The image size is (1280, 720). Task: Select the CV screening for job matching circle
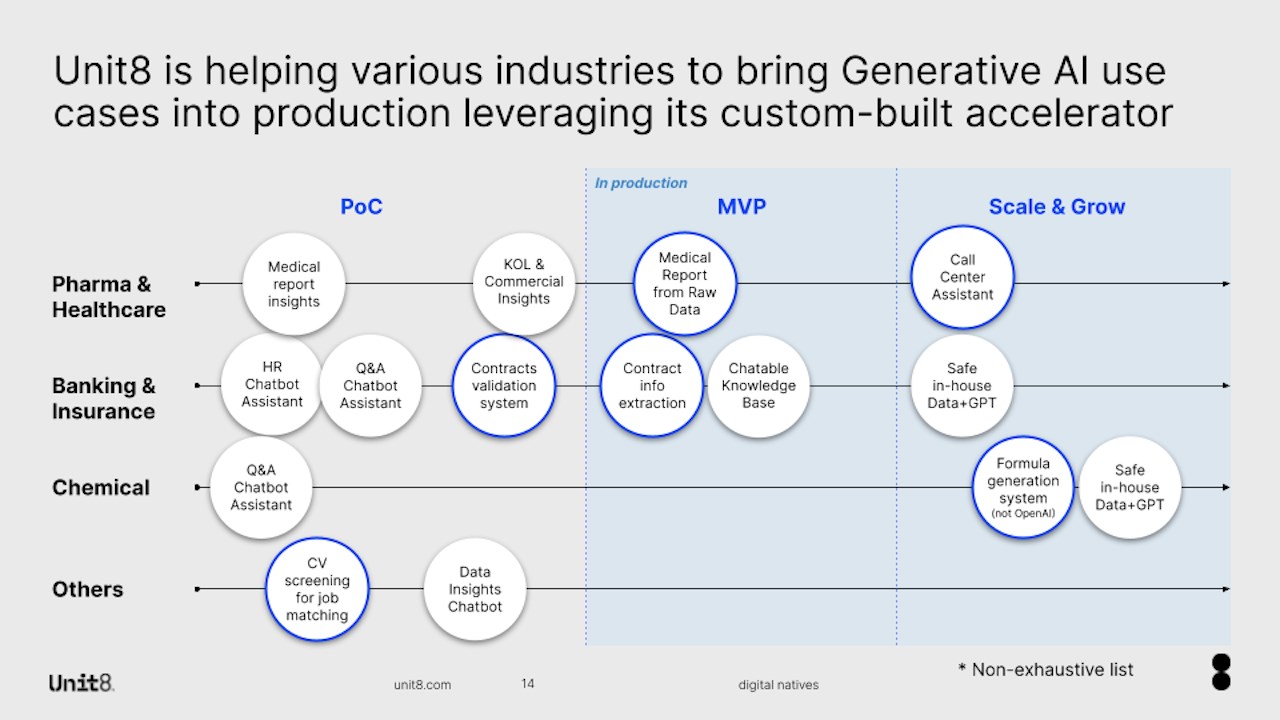click(x=317, y=589)
